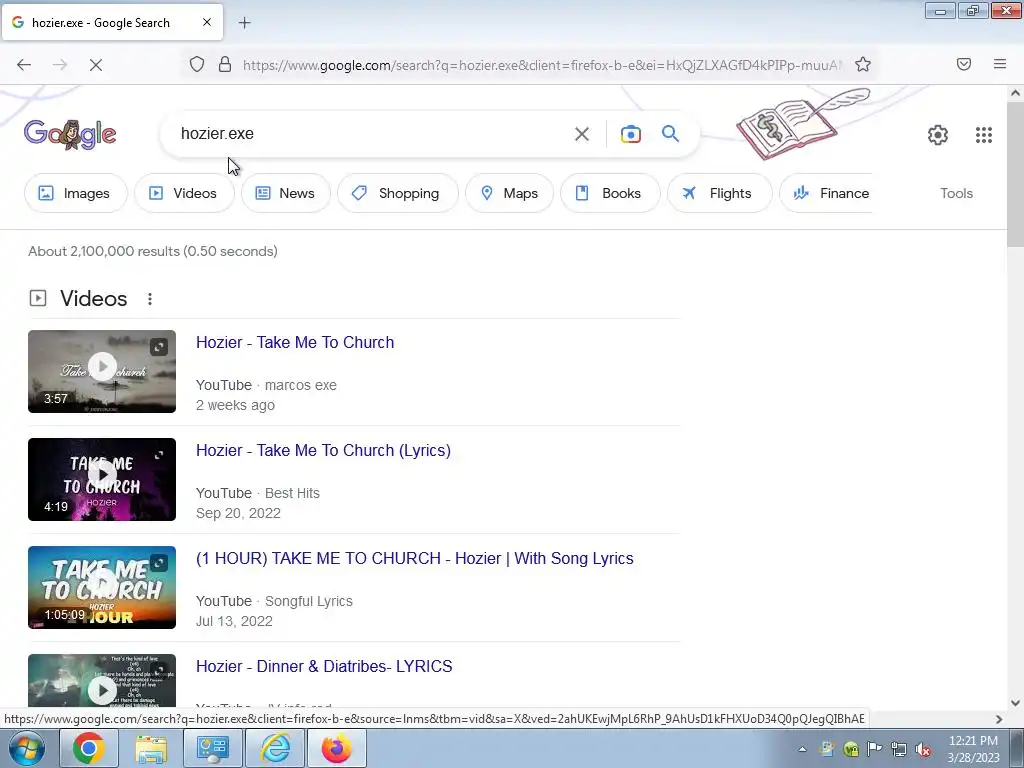
Task: Launch Internet Explorer from taskbar
Action: click(275, 748)
